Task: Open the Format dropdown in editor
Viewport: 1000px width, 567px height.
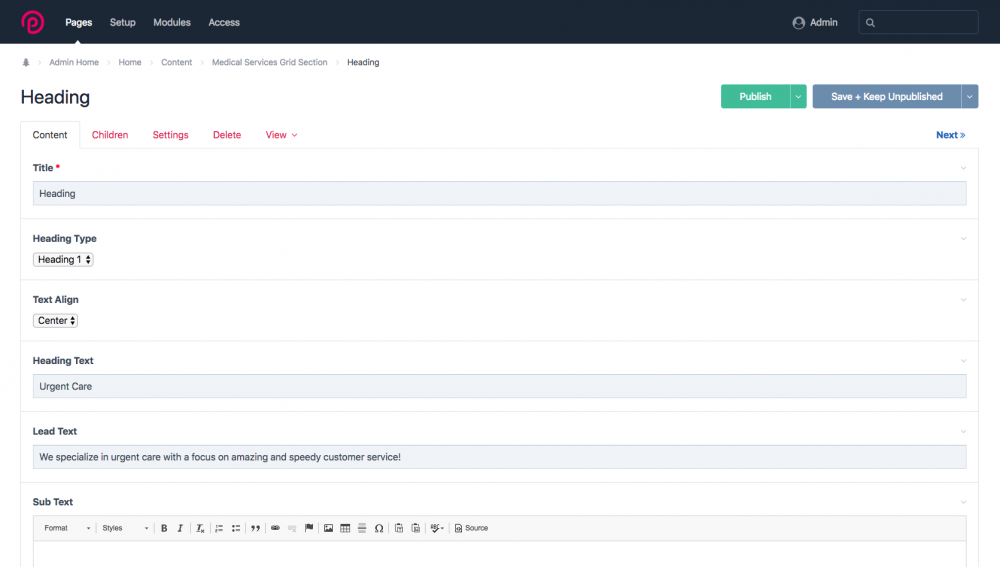Action: 67,528
